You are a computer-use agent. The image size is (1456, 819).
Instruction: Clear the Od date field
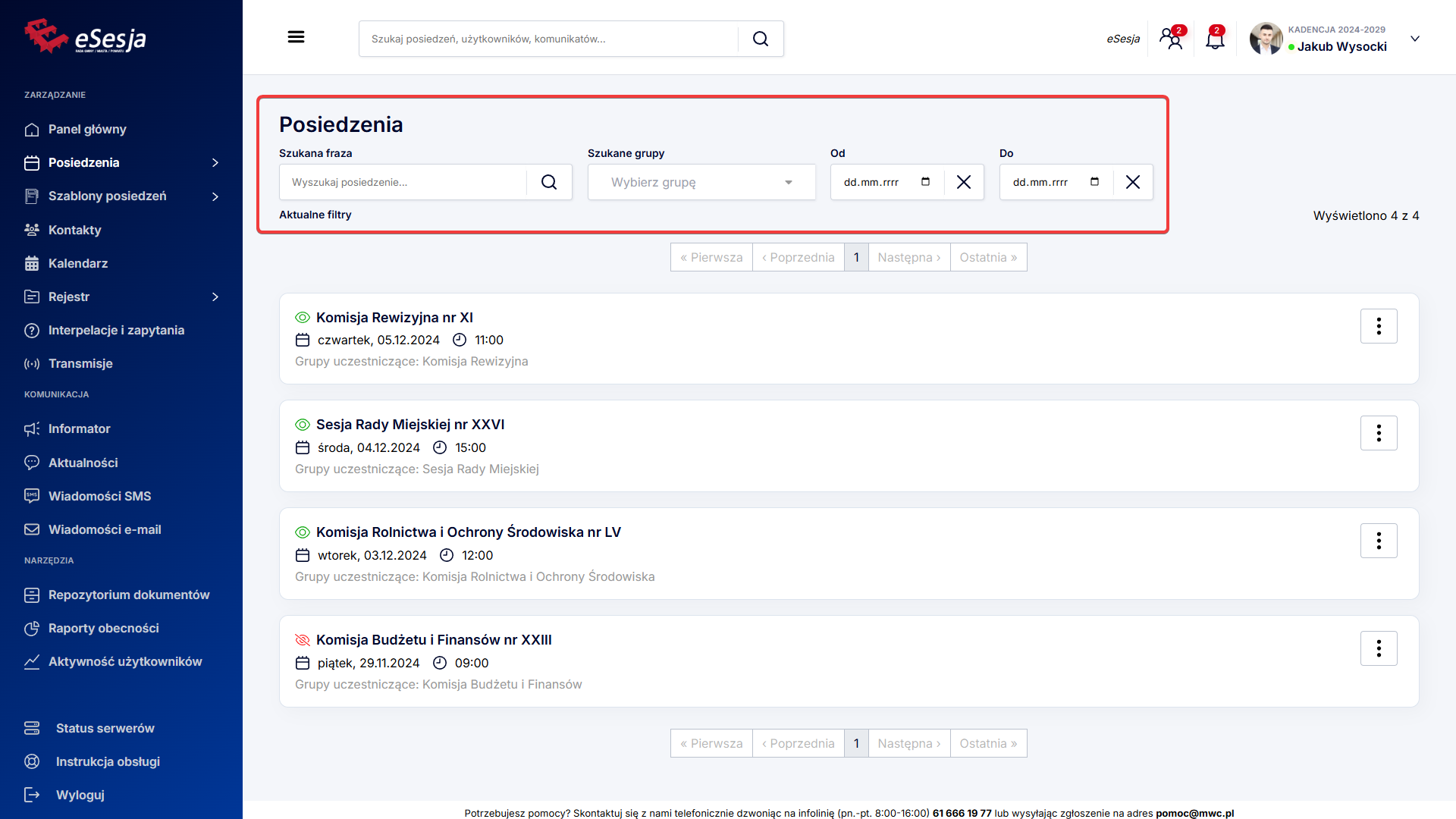tap(964, 182)
